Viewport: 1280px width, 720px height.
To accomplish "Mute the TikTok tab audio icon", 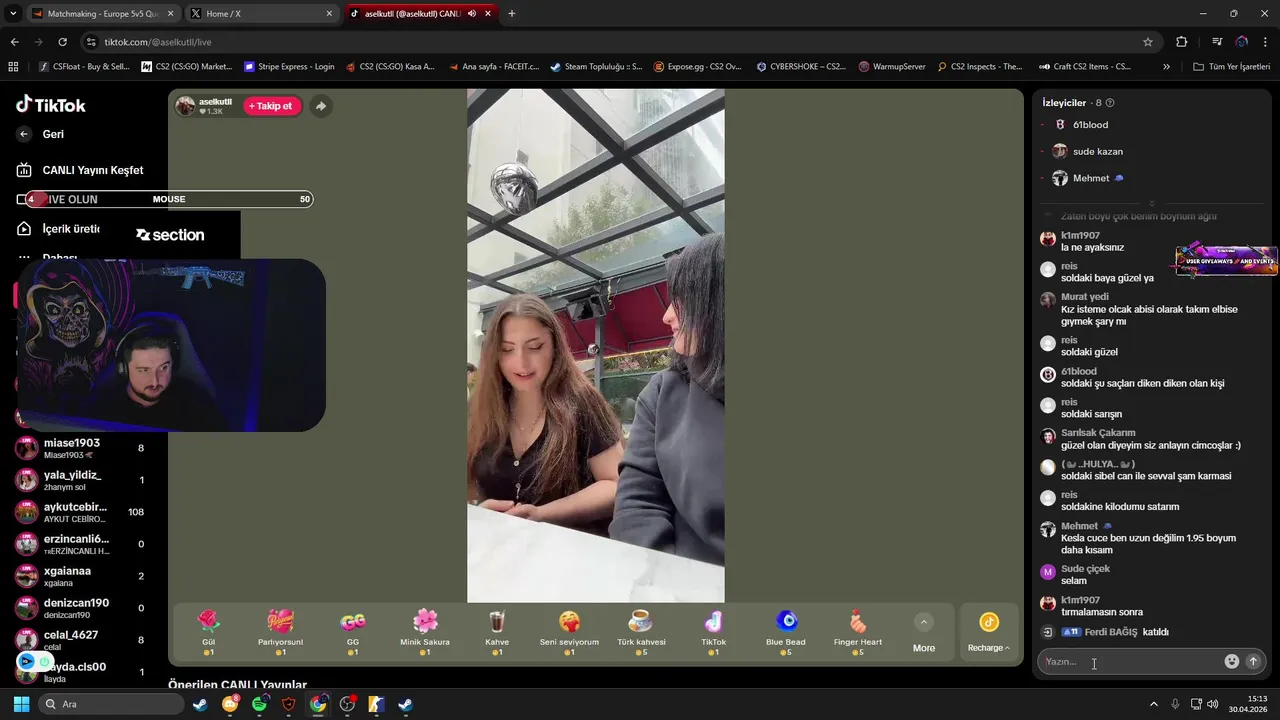I will (x=472, y=14).
